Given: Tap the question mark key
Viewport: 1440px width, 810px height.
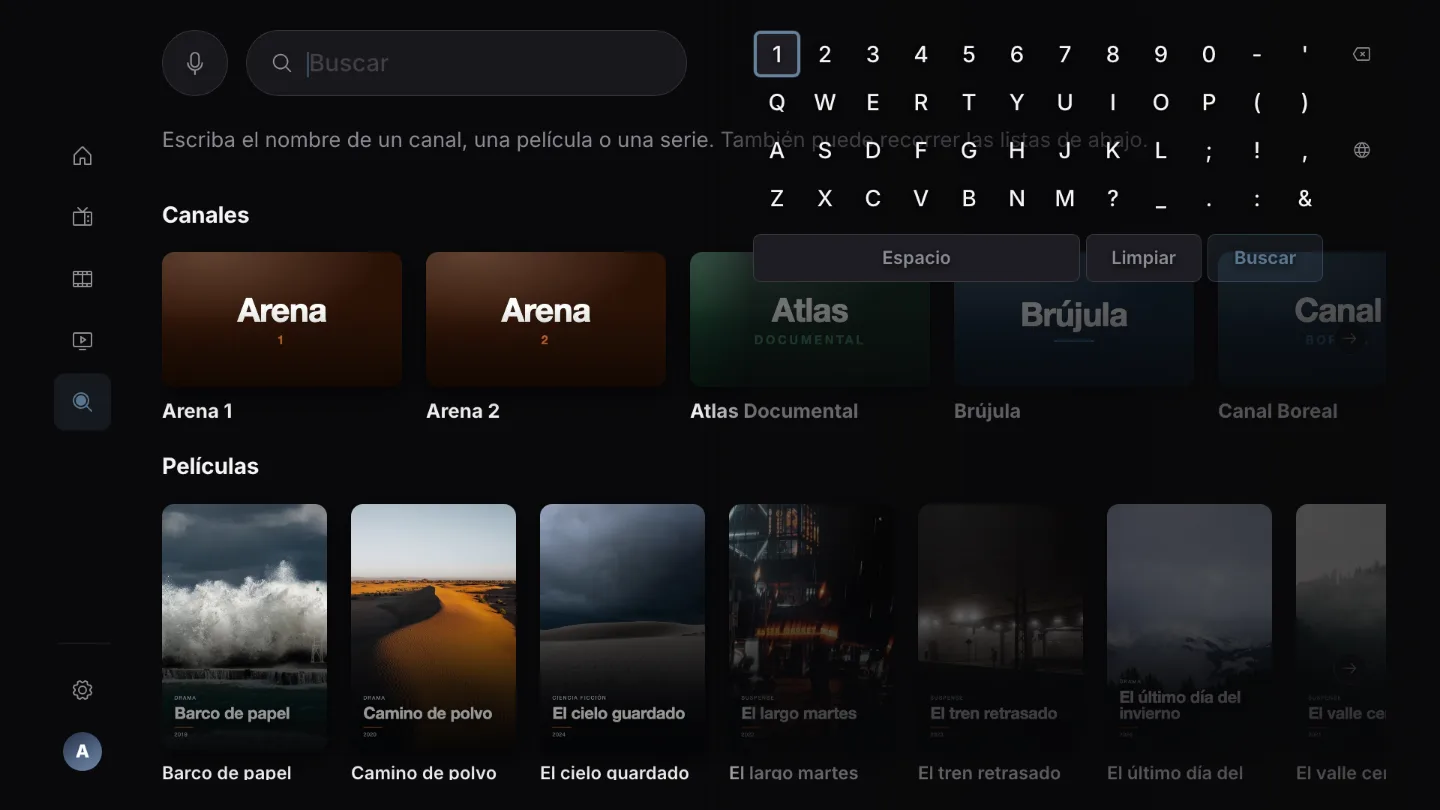Looking at the screenshot, I should (1113, 198).
